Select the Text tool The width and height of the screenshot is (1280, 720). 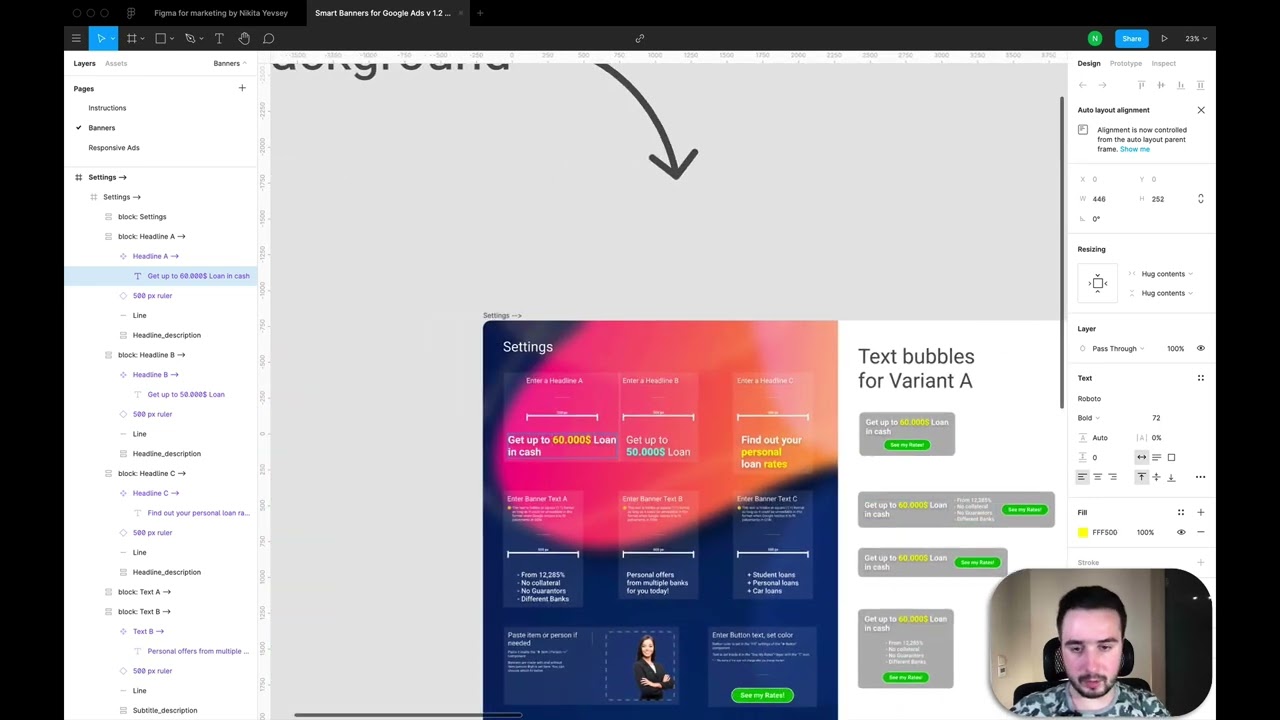pyautogui.click(x=219, y=38)
